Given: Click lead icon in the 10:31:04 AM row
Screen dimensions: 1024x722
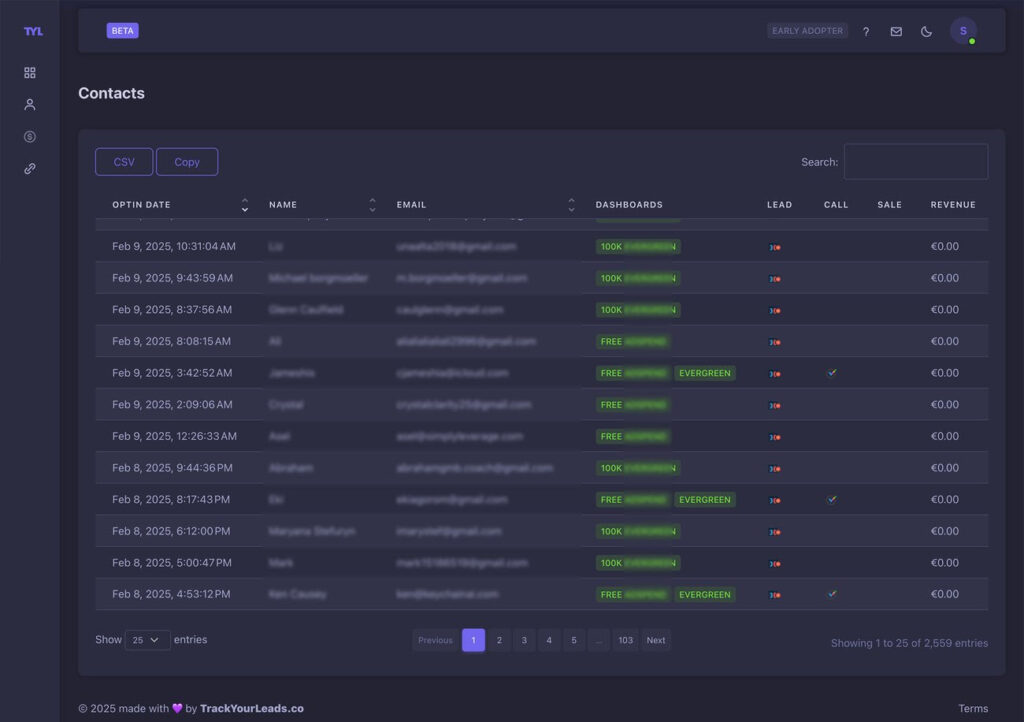Looking at the screenshot, I should click(x=775, y=247).
